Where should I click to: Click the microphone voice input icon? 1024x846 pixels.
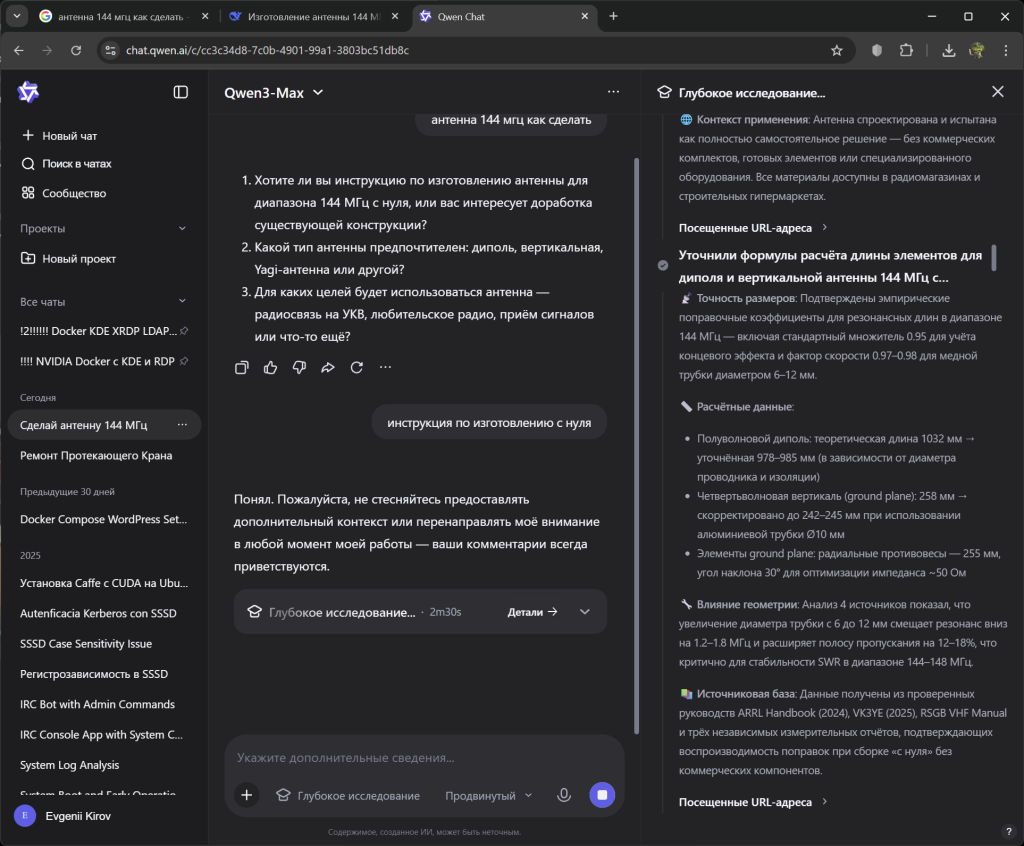564,795
